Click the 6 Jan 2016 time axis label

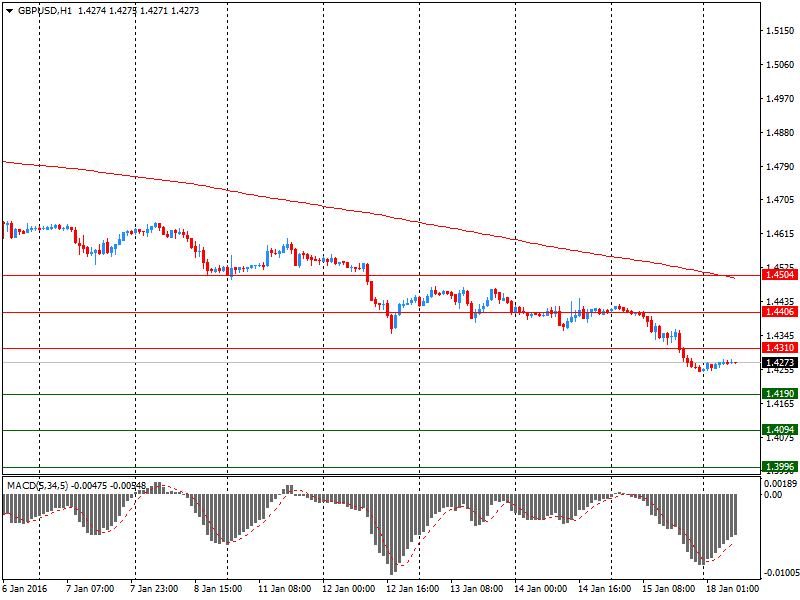click(25, 589)
